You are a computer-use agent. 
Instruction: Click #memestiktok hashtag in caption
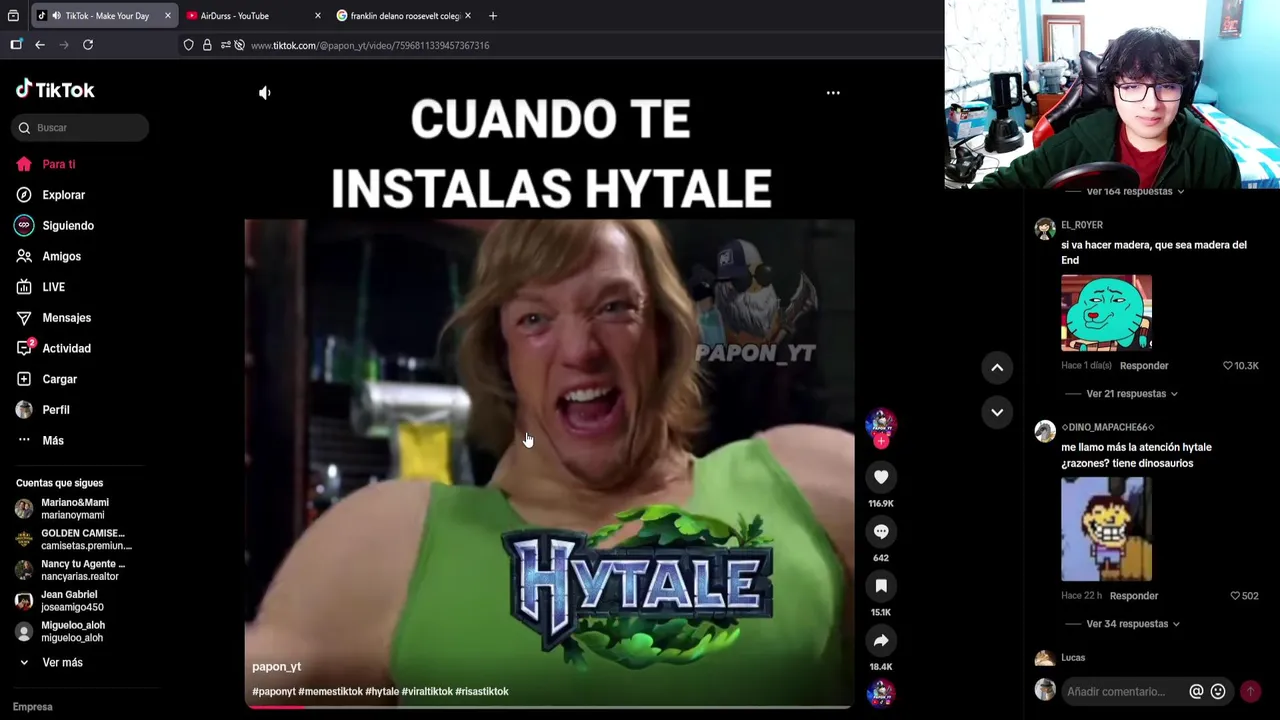pos(330,692)
